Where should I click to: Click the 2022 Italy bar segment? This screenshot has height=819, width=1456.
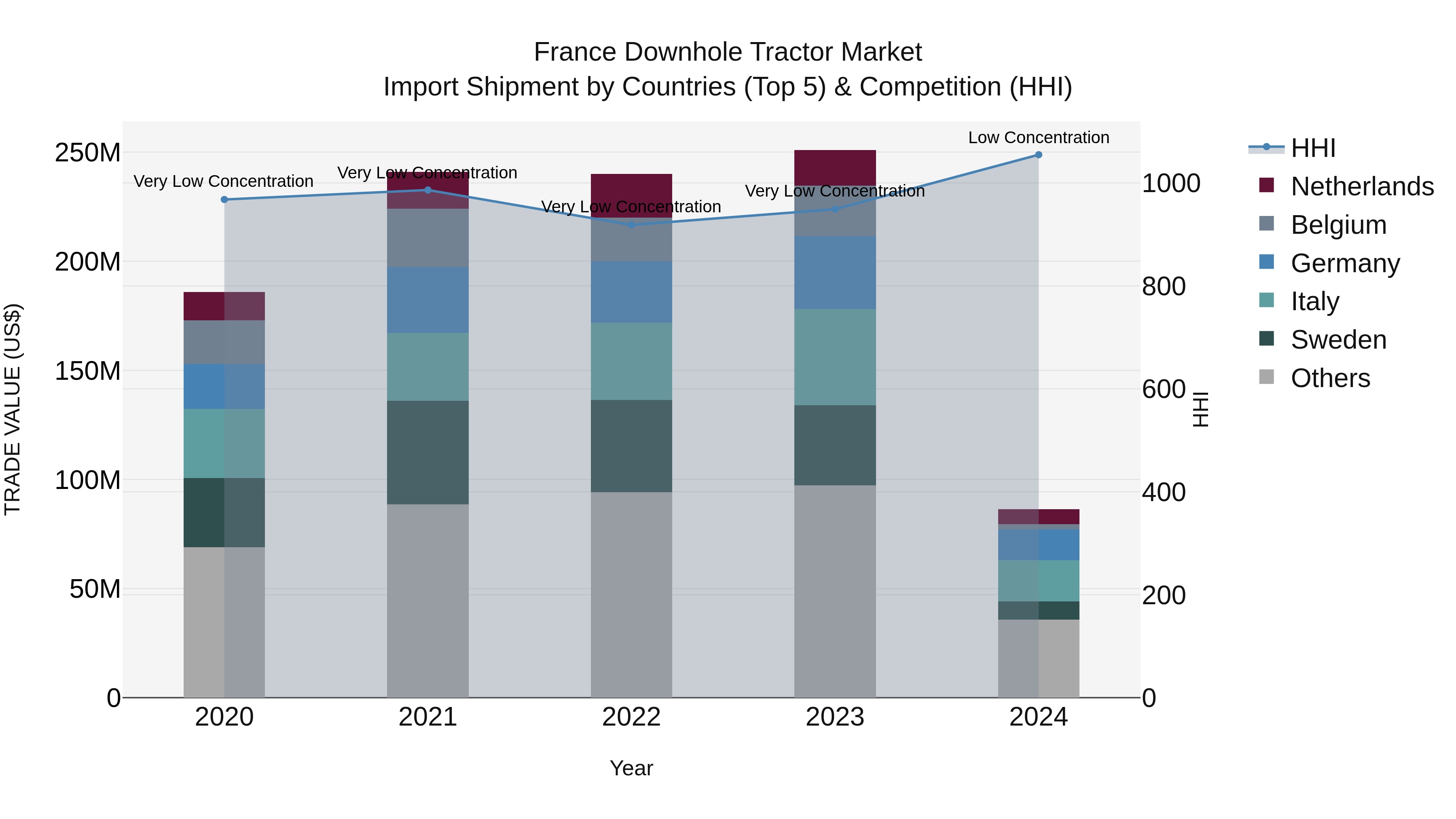(x=631, y=362)
